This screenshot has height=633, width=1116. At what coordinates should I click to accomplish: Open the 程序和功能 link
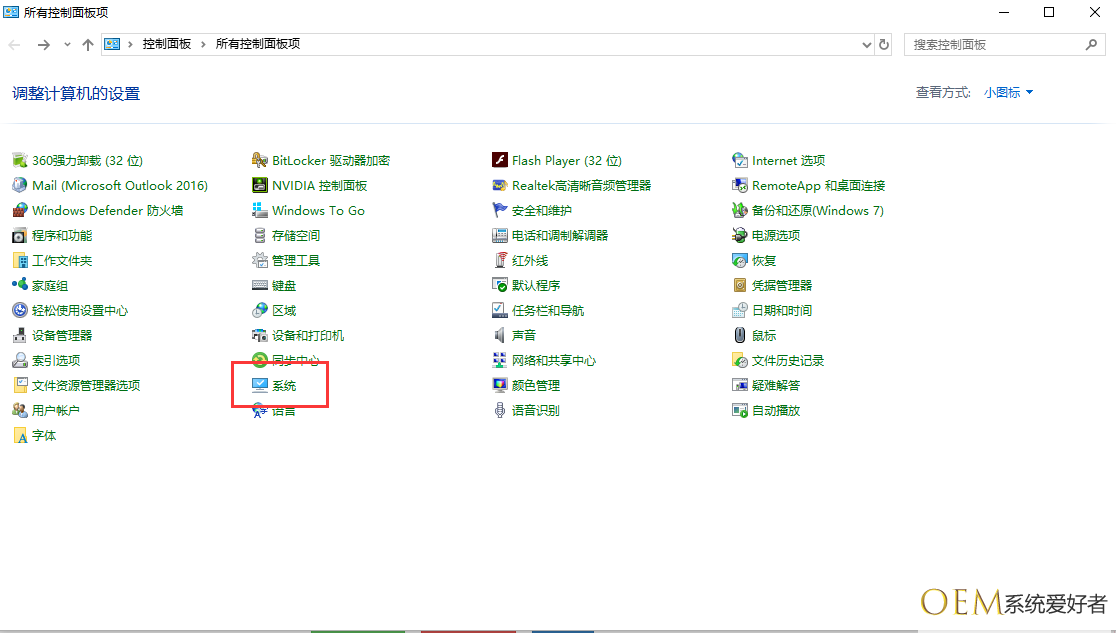(62, 235)
